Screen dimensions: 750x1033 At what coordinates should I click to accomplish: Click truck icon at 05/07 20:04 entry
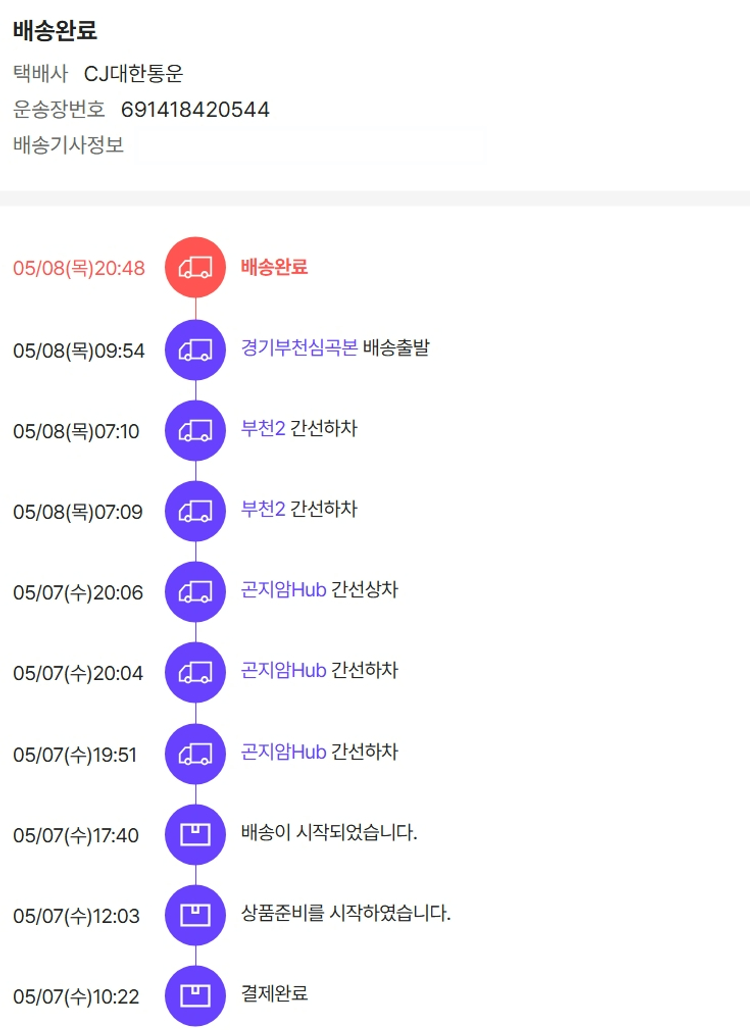point(195,673)
